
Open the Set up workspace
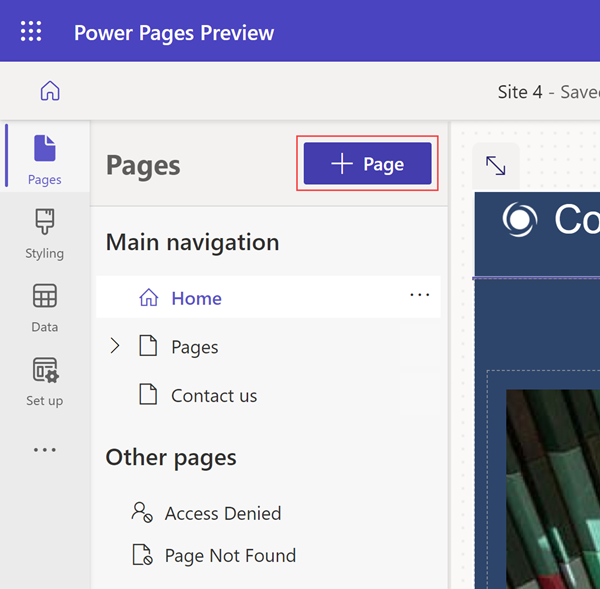[45, 381]
